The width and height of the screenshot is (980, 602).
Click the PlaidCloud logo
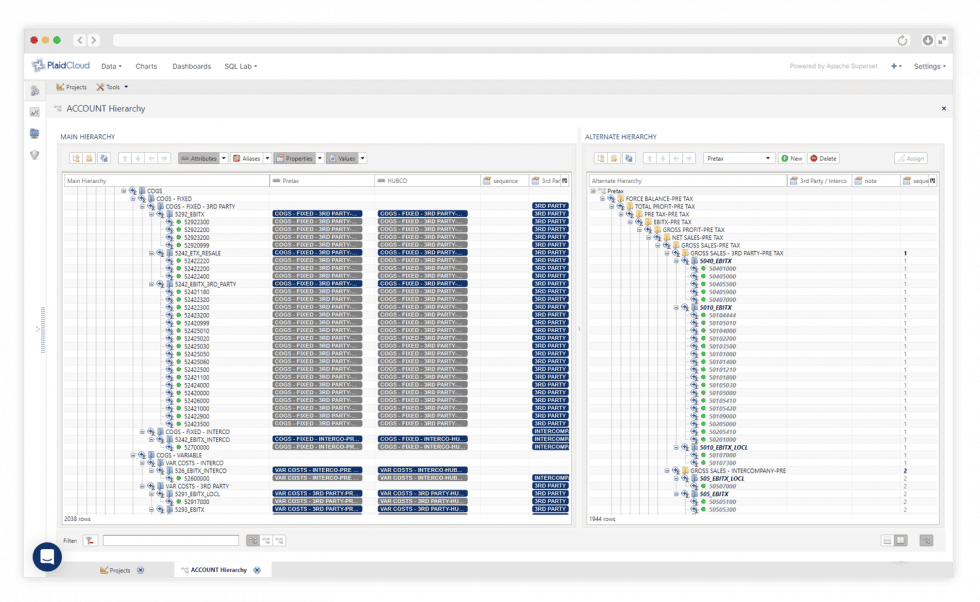coord(61,66)
